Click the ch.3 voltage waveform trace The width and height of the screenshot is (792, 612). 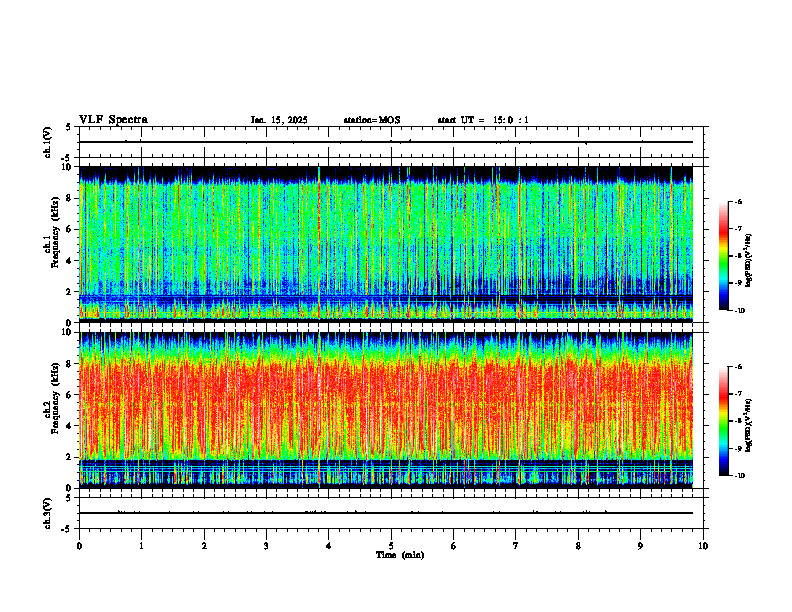coord(386,513)
